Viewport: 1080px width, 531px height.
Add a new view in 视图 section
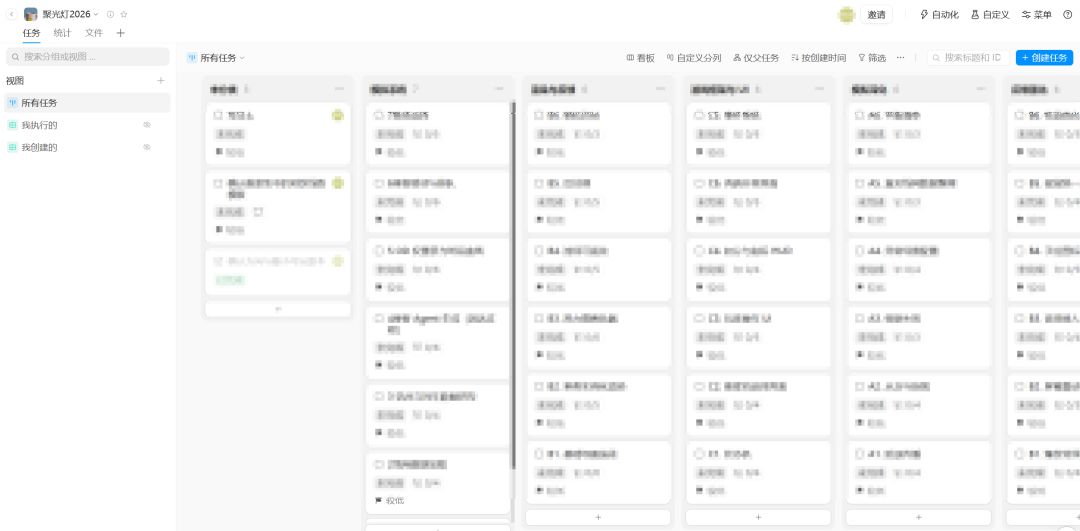160,81
